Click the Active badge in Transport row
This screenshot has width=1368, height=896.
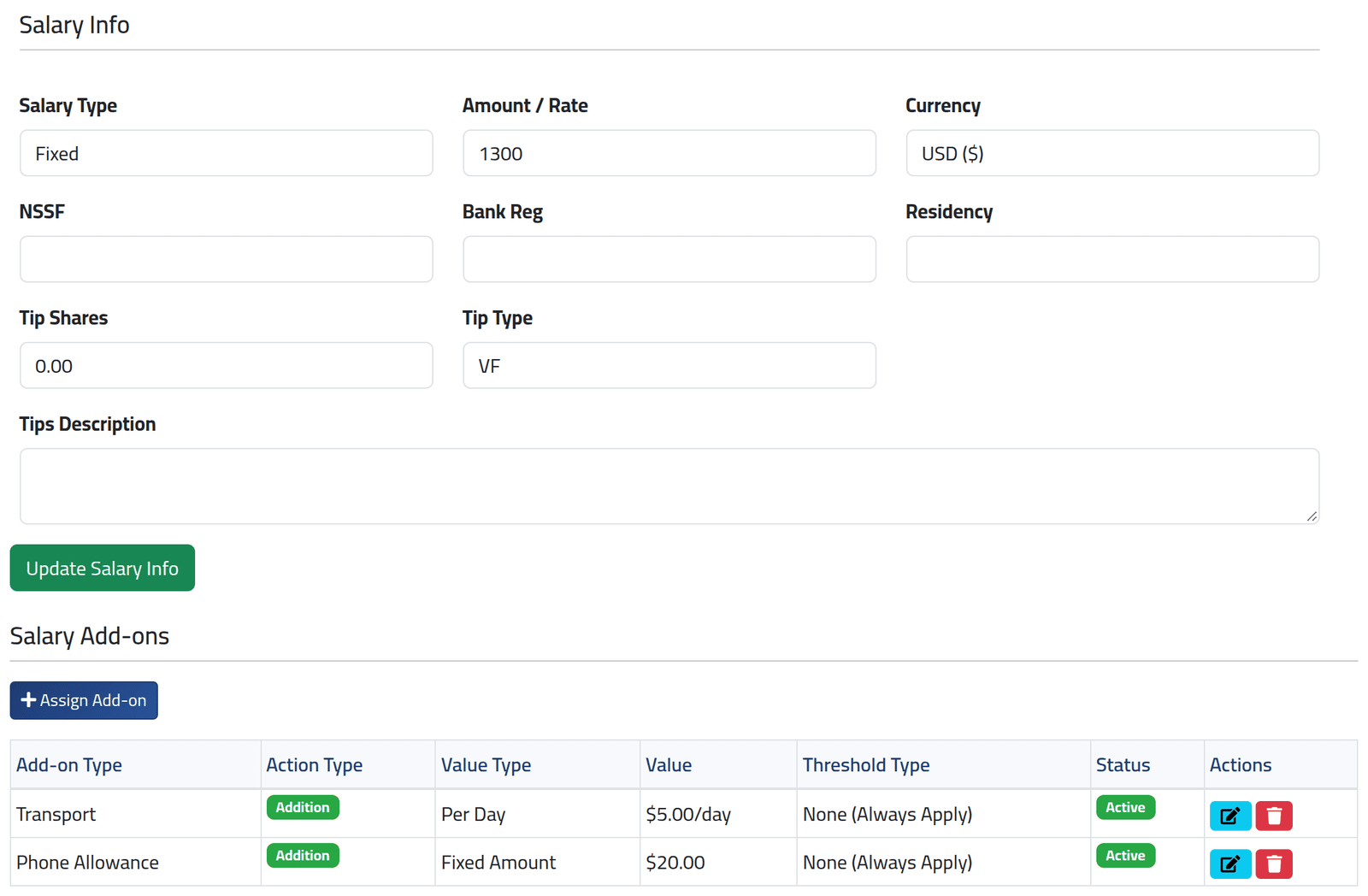[1125, 807]
